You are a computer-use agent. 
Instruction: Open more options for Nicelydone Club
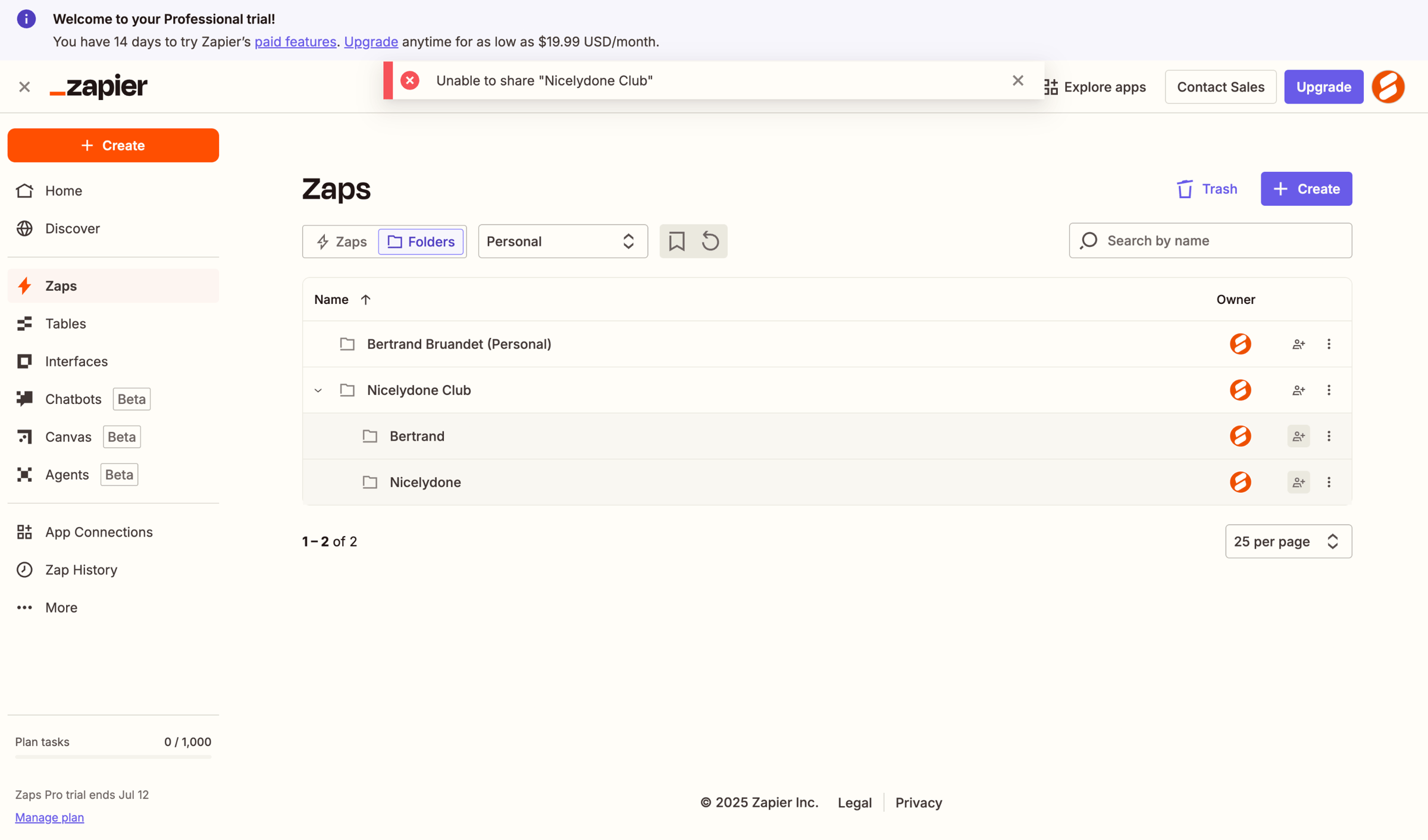pyautogui.click(x=1329, y=390)
